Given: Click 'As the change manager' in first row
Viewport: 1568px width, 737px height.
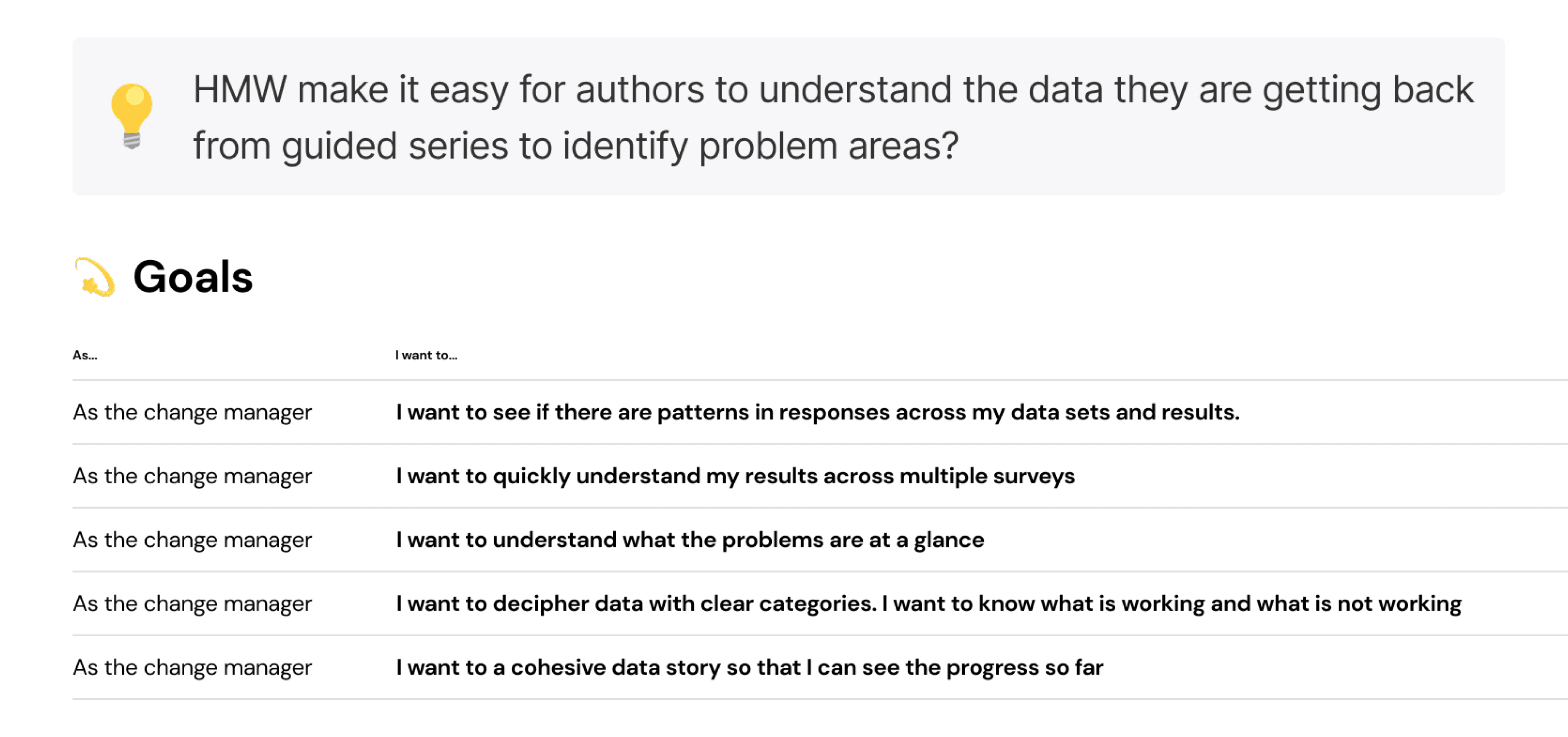Looking at the screenshot, I should [192, 413].
